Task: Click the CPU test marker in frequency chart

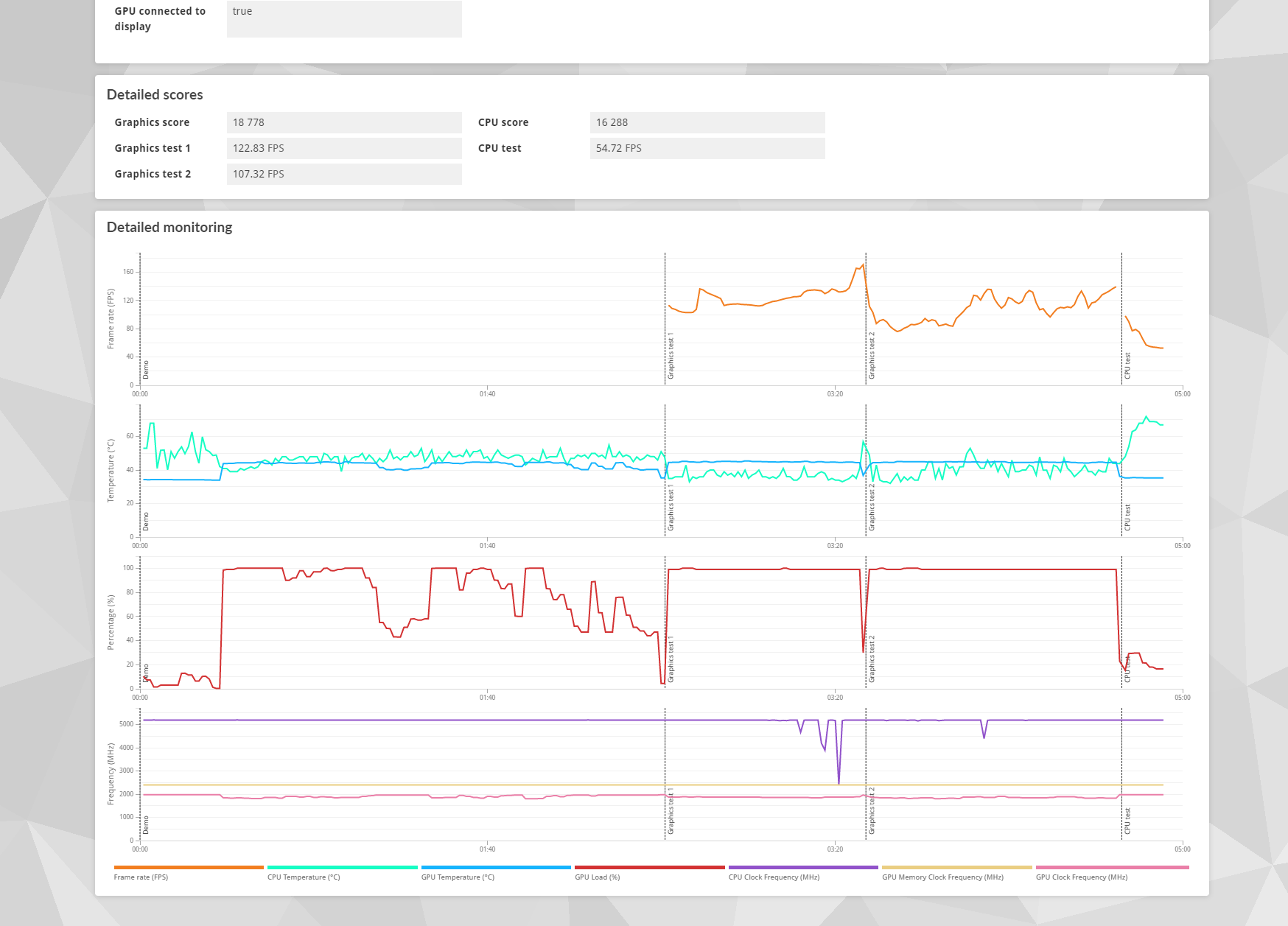Action: pos(1127,821)
